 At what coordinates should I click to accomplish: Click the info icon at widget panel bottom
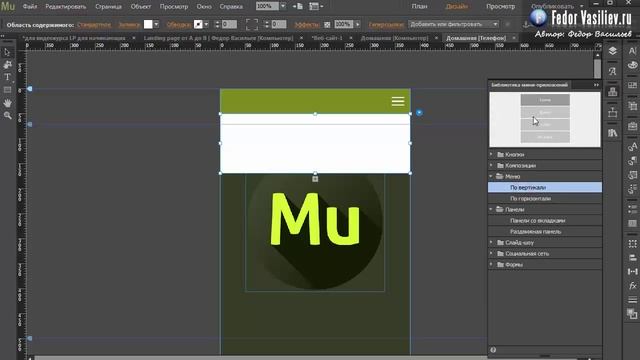[493, 350]
